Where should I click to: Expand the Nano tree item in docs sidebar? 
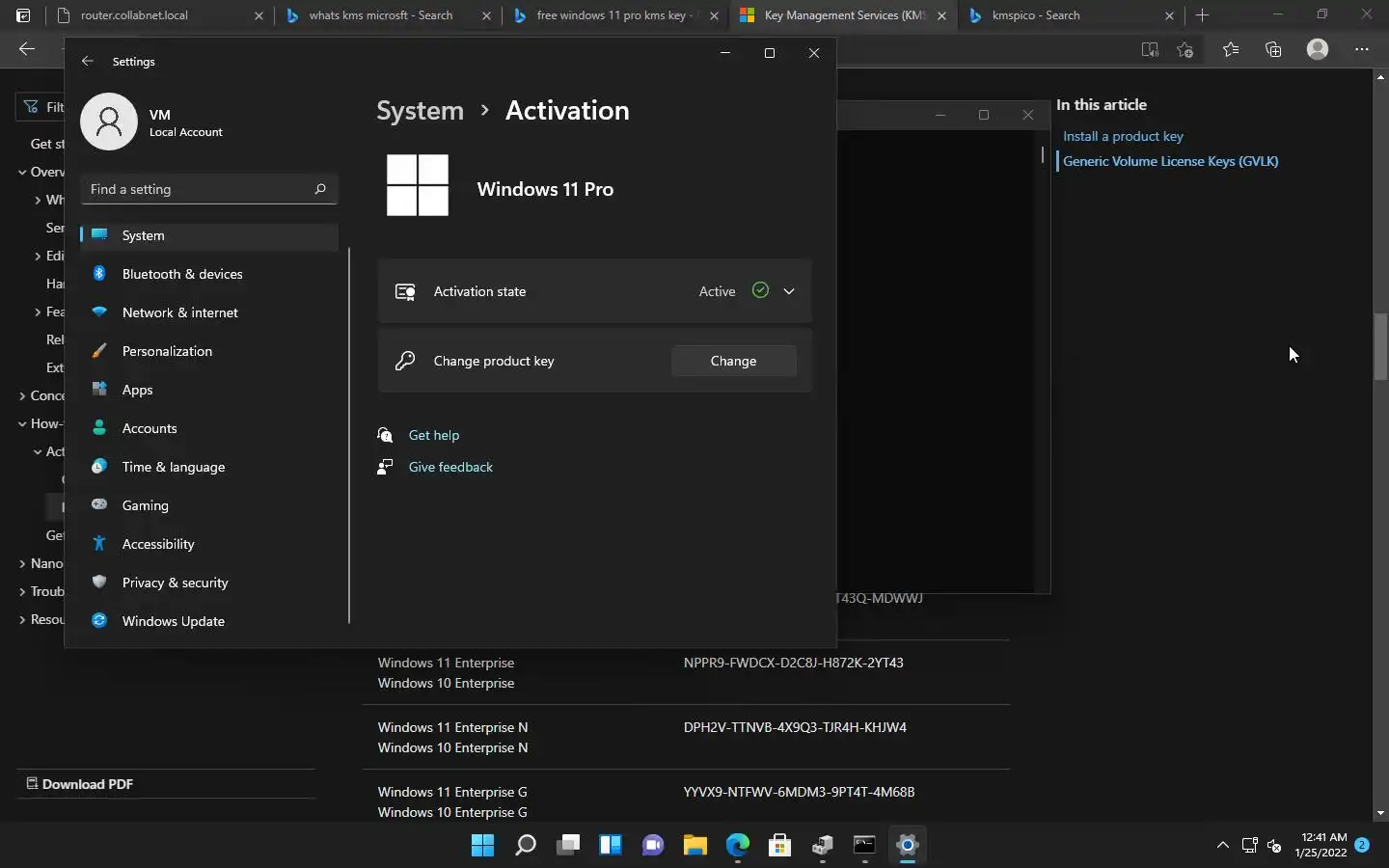[x=22, y=563]
